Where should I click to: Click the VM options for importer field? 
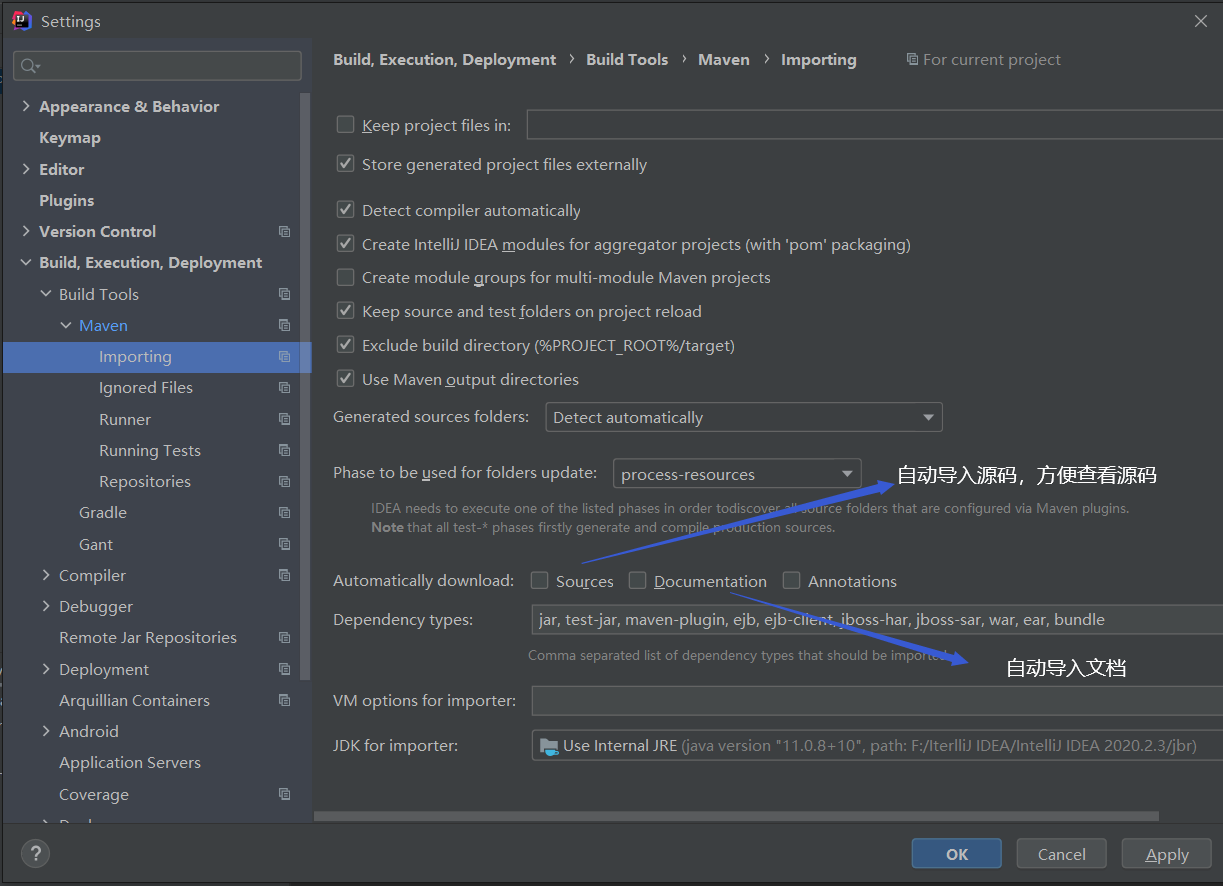point(876,701)
